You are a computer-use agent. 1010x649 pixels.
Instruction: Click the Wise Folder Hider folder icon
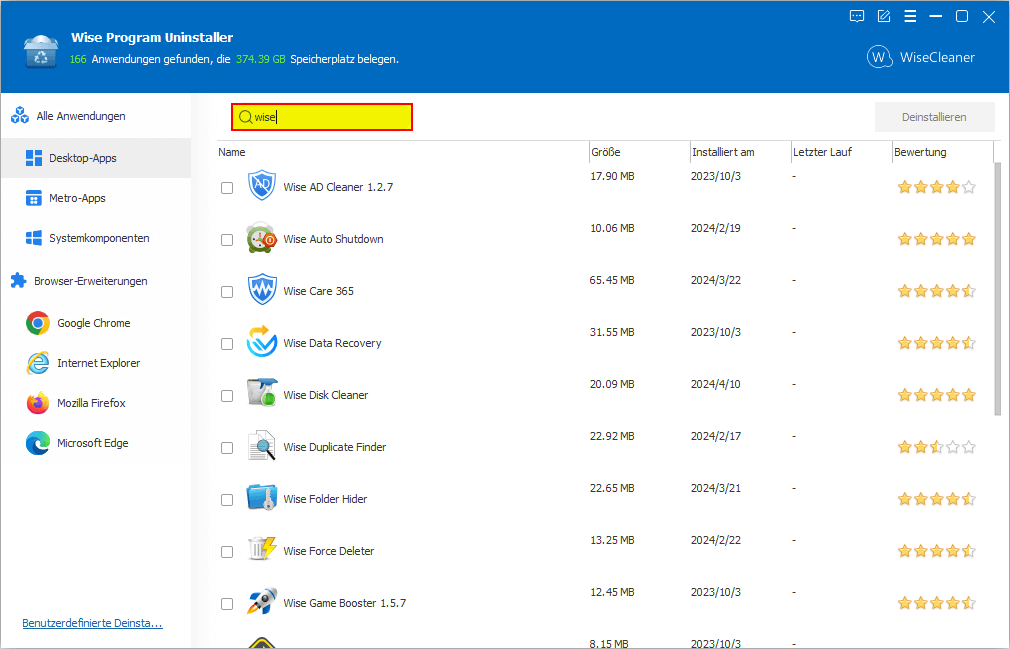(x=262, y=498)
